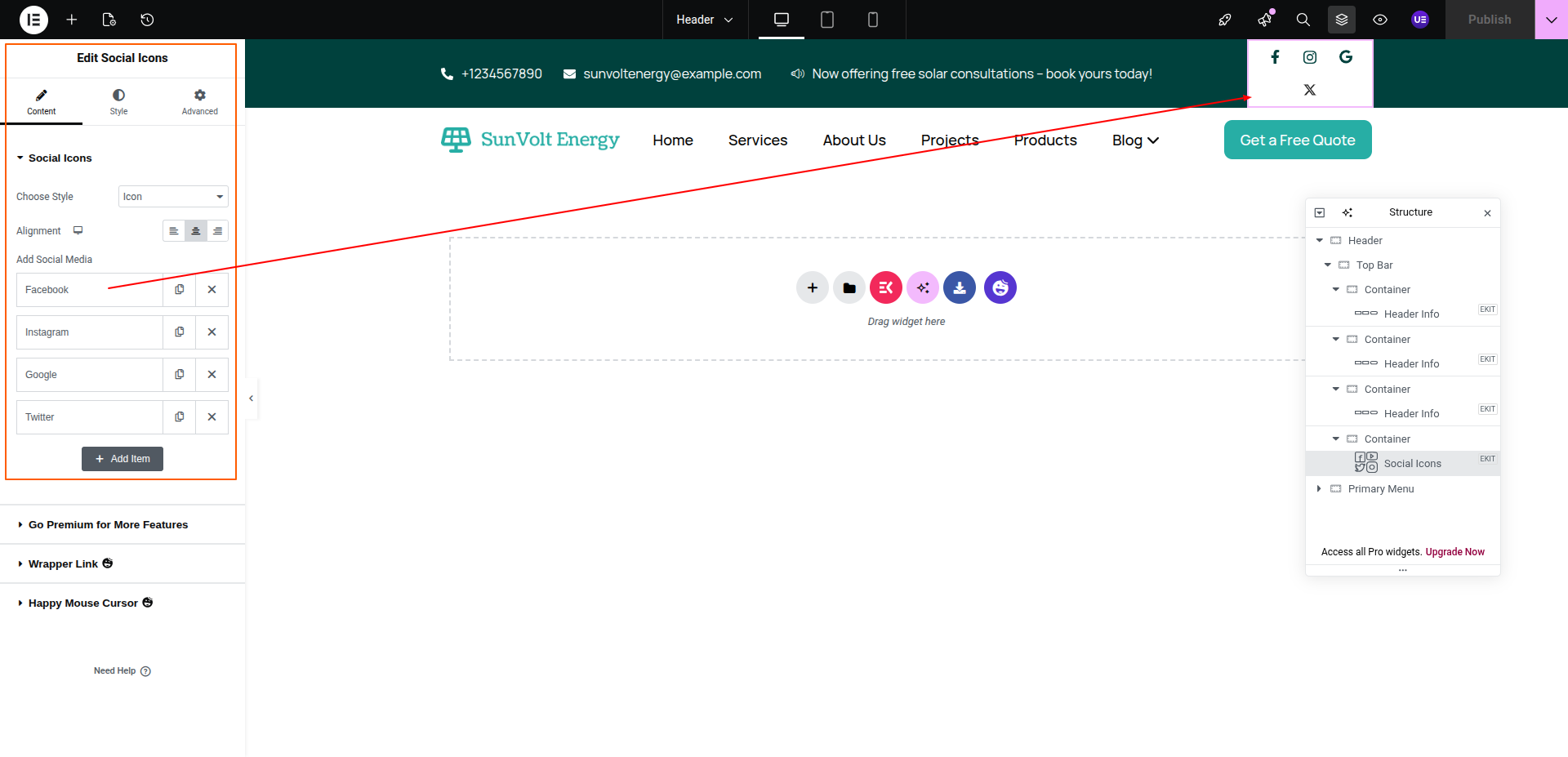This screenshot has width=1568, height=757.
Task: Duplicate the Facebook social item
Action: (180, 290)
